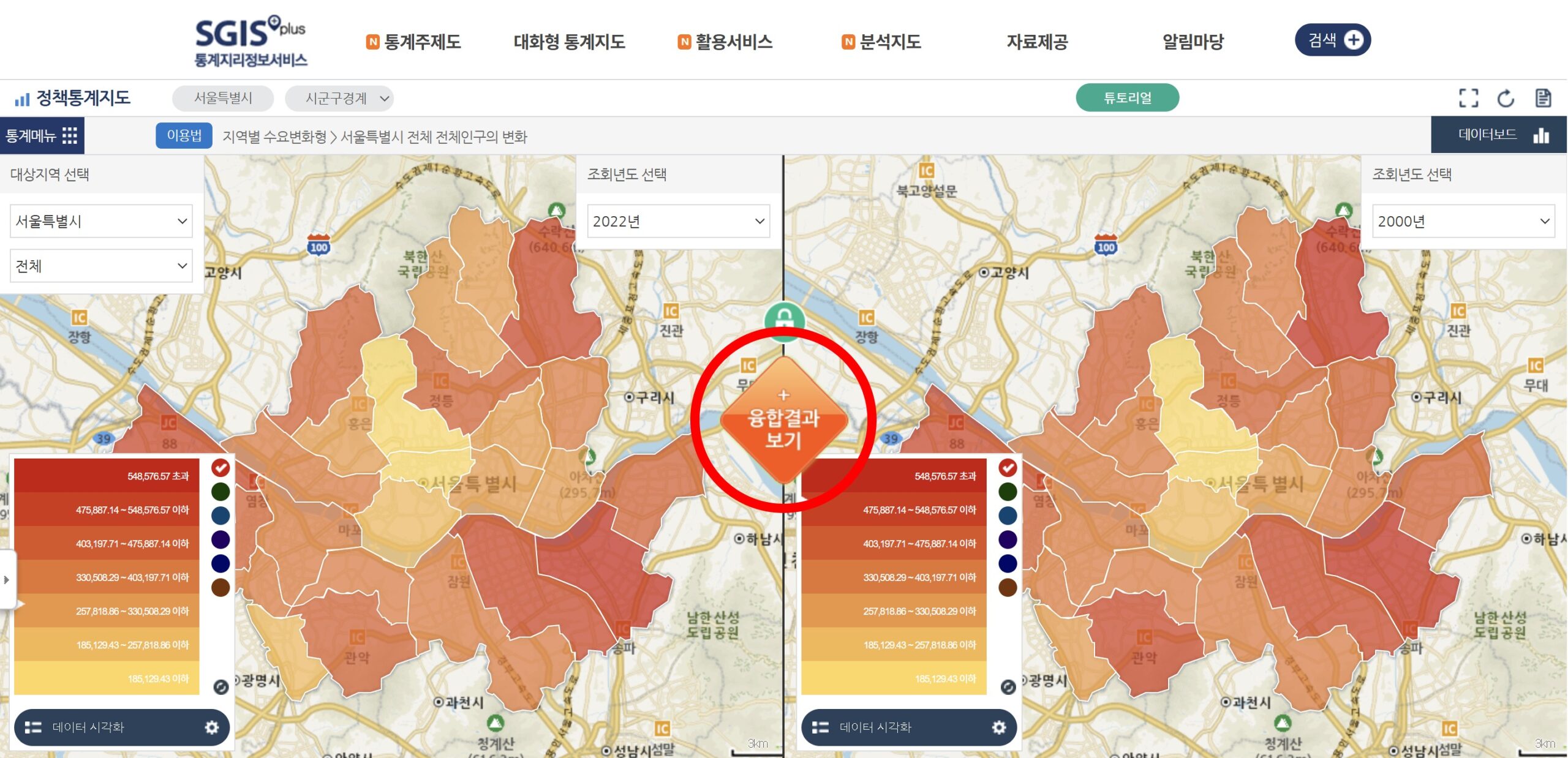Image resolution: width=1568 pixels, height=758 pixels.
Task: Click the fullscreen expand icon
Action: pos(1468,98)
